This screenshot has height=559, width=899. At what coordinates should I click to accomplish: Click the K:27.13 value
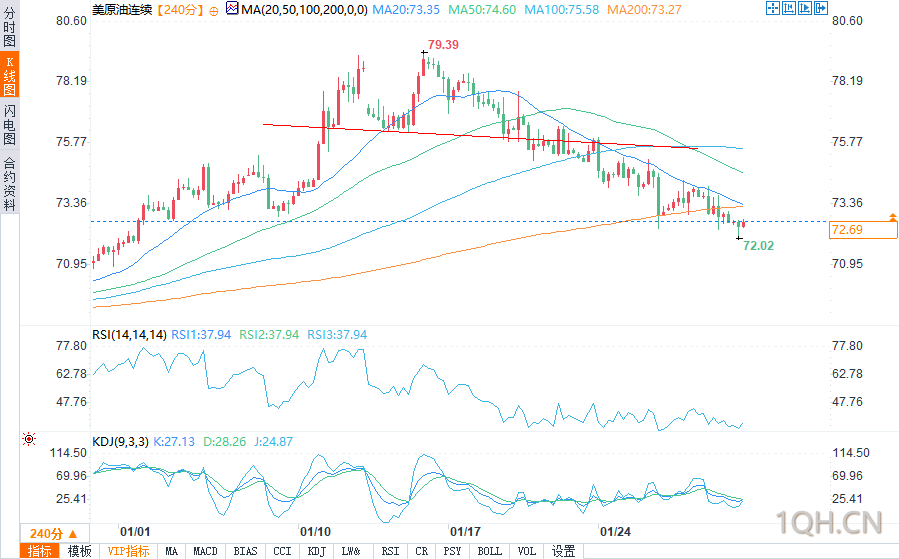174,442
